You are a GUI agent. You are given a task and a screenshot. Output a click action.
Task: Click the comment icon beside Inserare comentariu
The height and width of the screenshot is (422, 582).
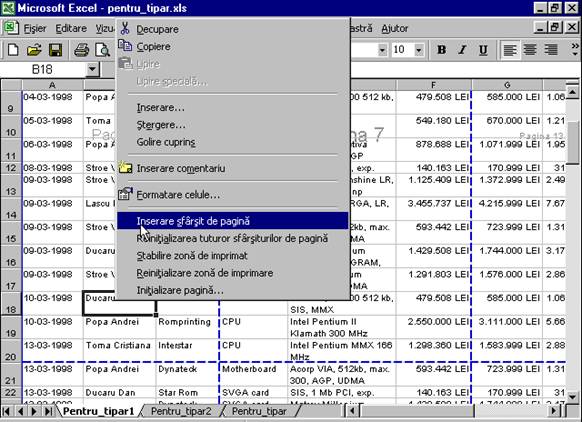click(x=125, y=167)
